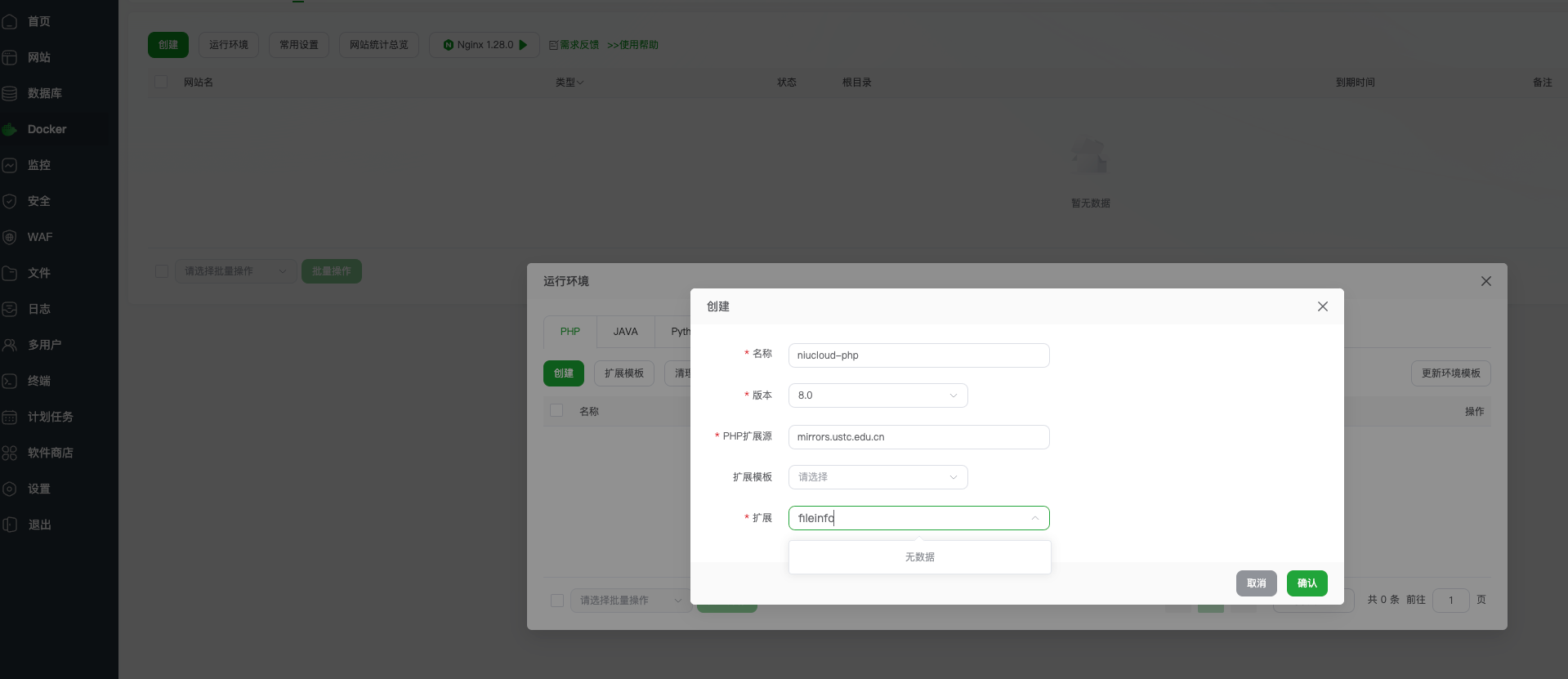Focus the 名称 input niucloud-php
Viewport: 1568px width, 679px height.
click(919, 355)
